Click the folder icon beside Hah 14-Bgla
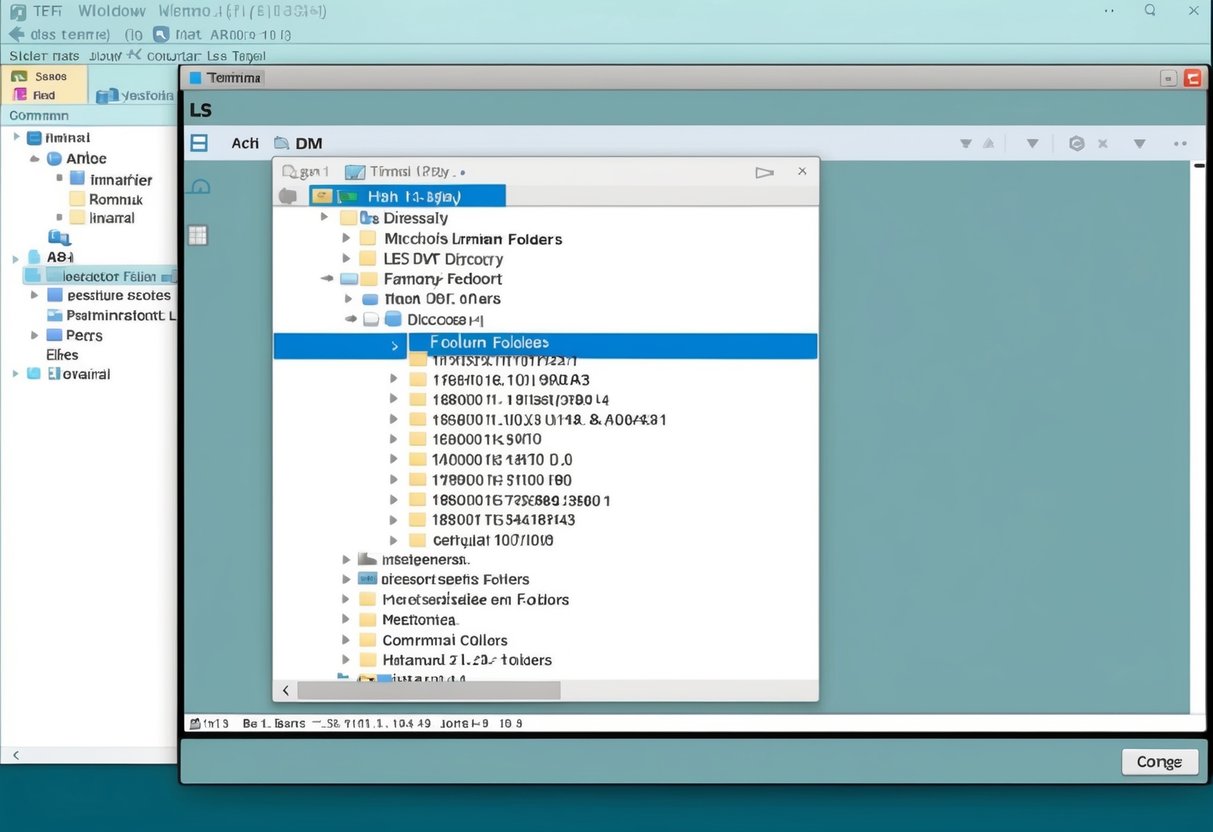 pos(321,195)
